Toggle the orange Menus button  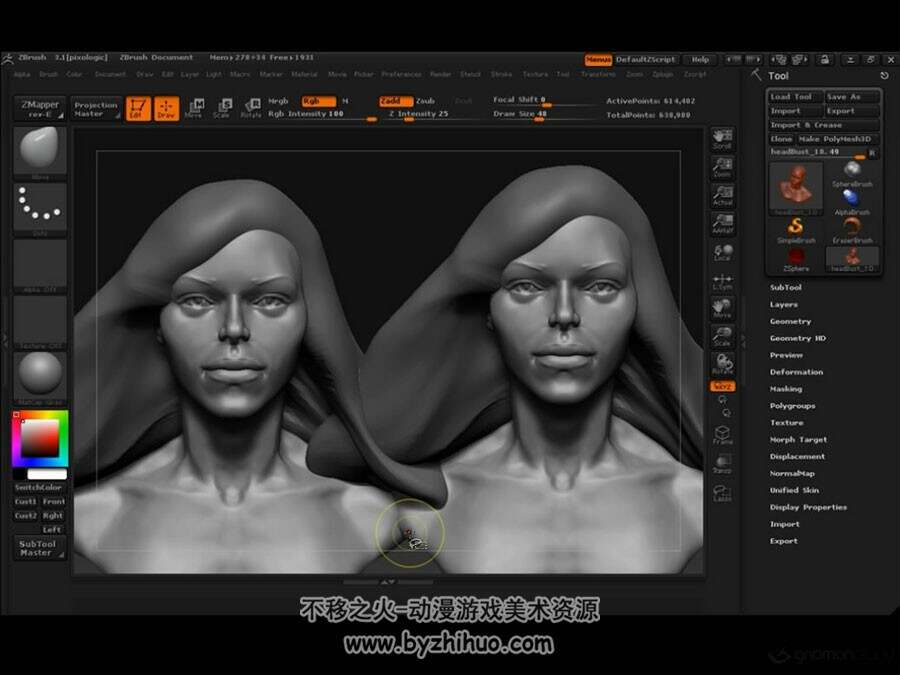pos(598,60)
